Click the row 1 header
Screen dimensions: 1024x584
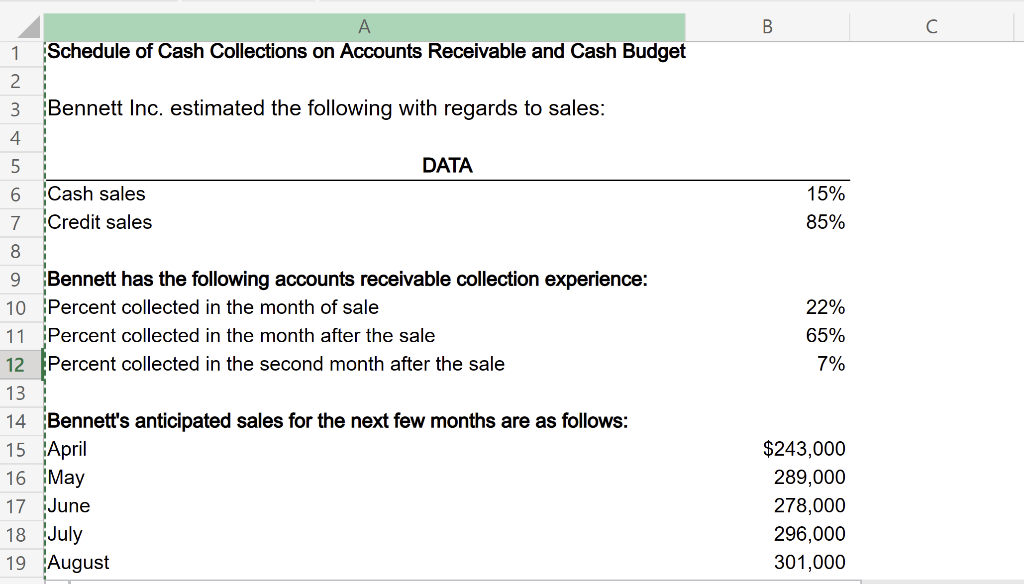[x=20, y=51]
